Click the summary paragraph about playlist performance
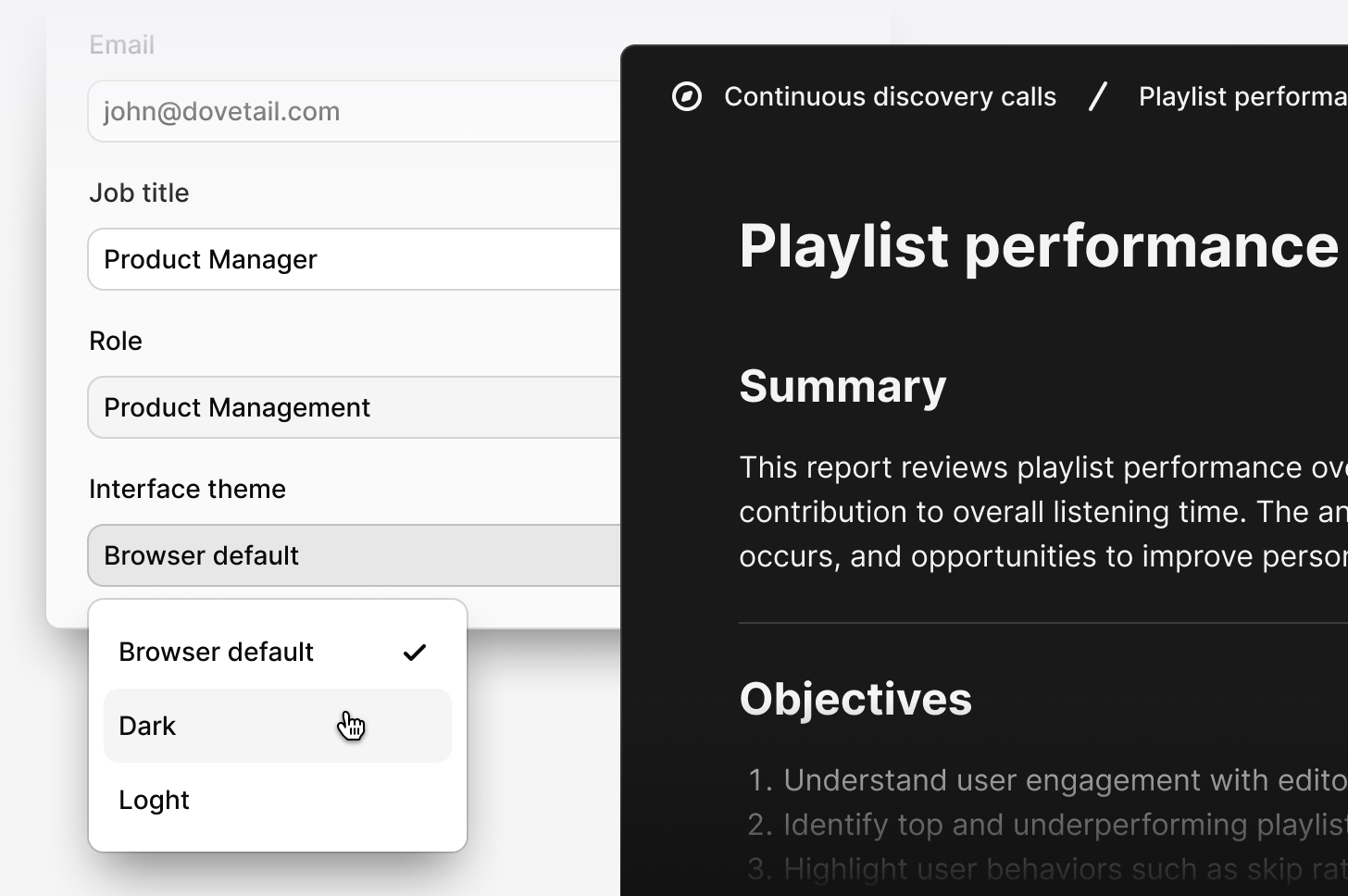The height and width of the screenshot is (896, 1348). click(x=1037, y=511)
